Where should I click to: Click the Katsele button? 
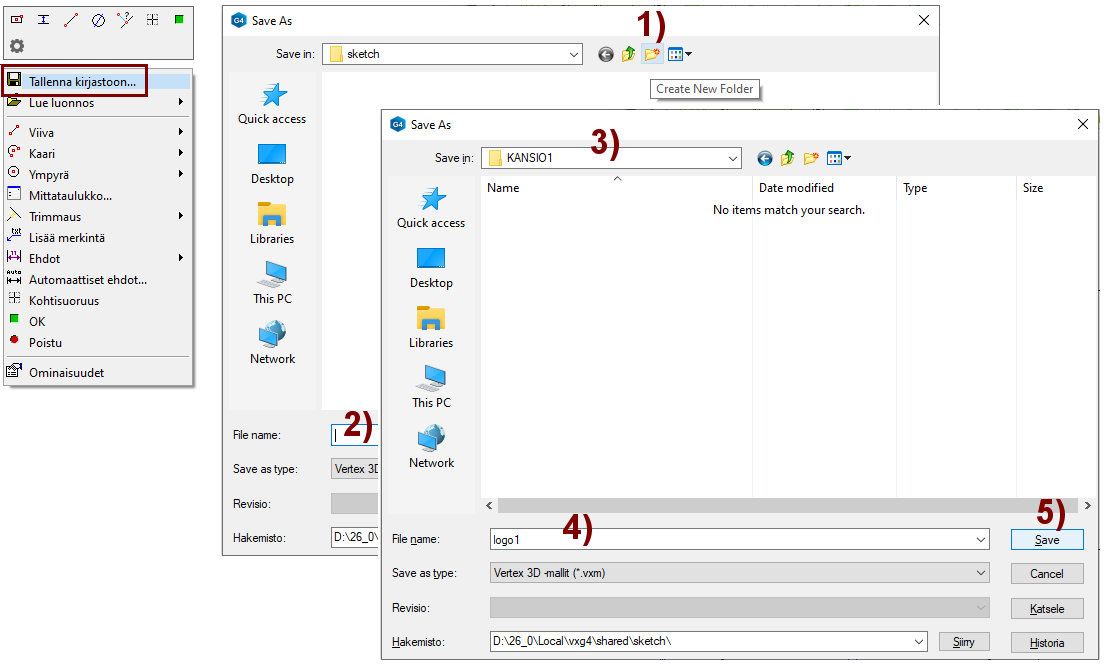[x=1046, y=609]
